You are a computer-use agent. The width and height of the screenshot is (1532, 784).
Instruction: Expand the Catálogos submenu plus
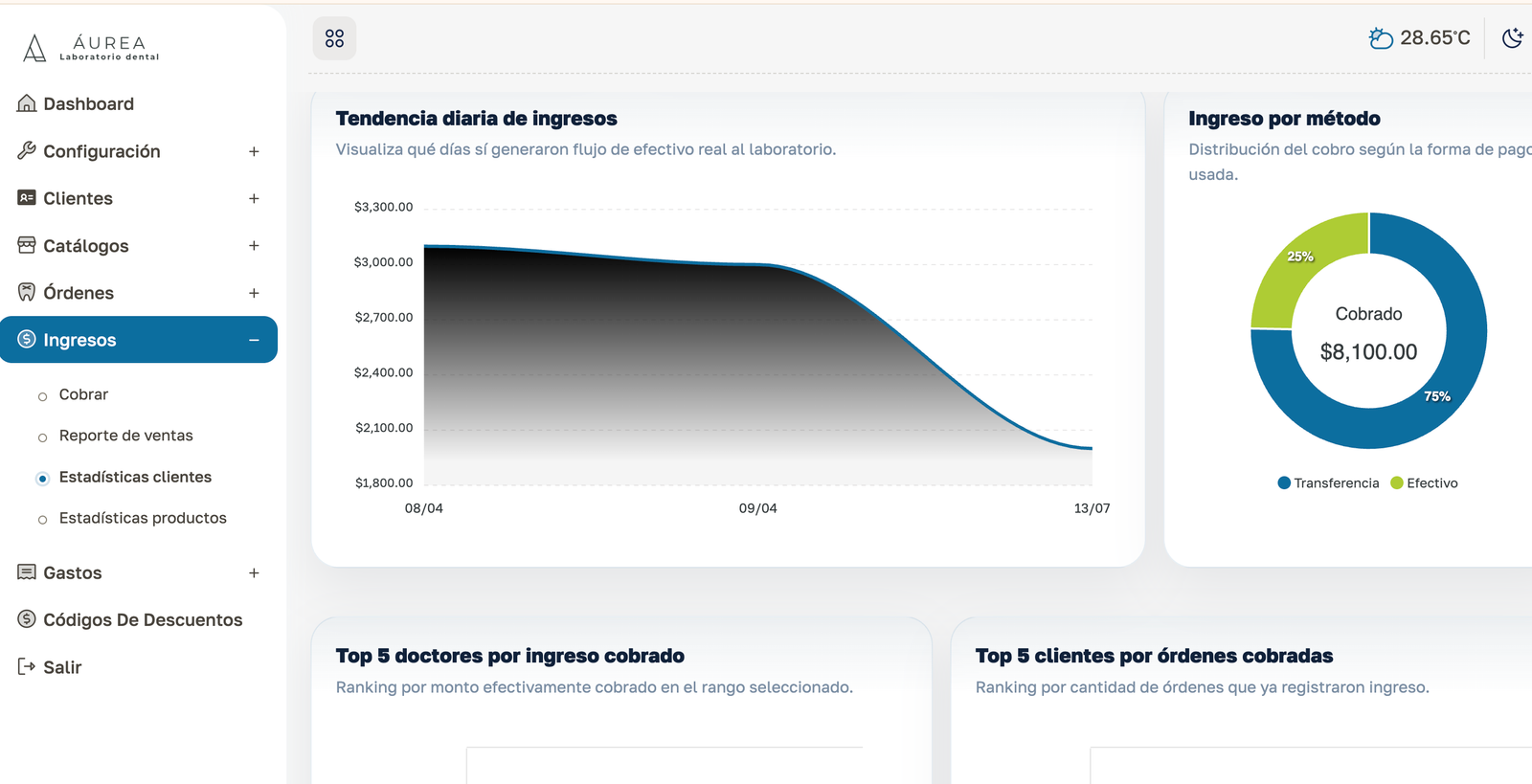pos(254,245)
